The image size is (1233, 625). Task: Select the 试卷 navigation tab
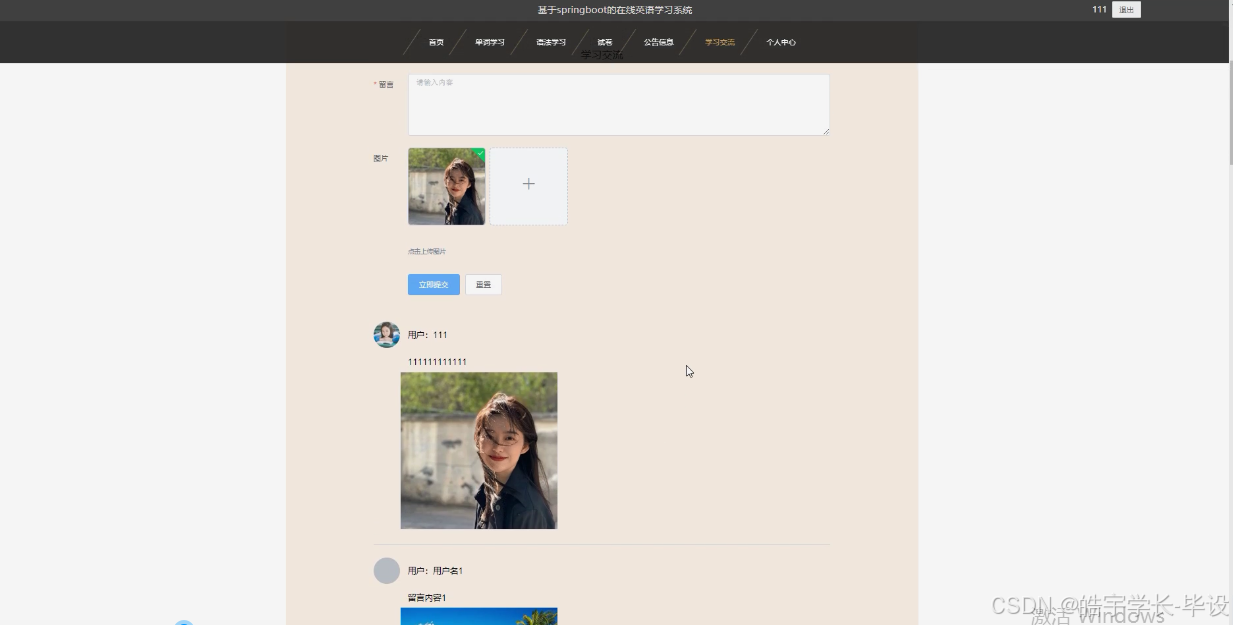[x=605, y=42]
